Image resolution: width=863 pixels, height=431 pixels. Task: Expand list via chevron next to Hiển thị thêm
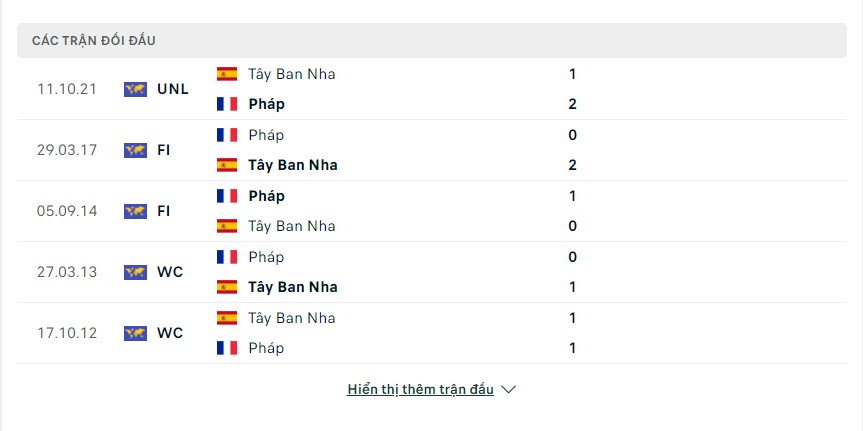pos(509,390)
